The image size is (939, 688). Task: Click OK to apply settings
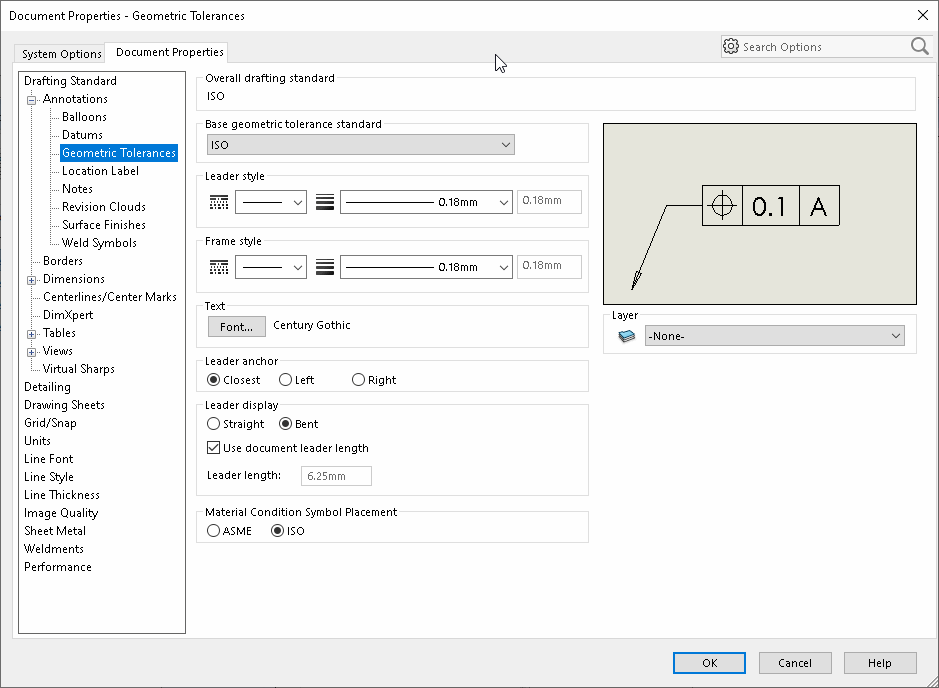tap(709, 663)
